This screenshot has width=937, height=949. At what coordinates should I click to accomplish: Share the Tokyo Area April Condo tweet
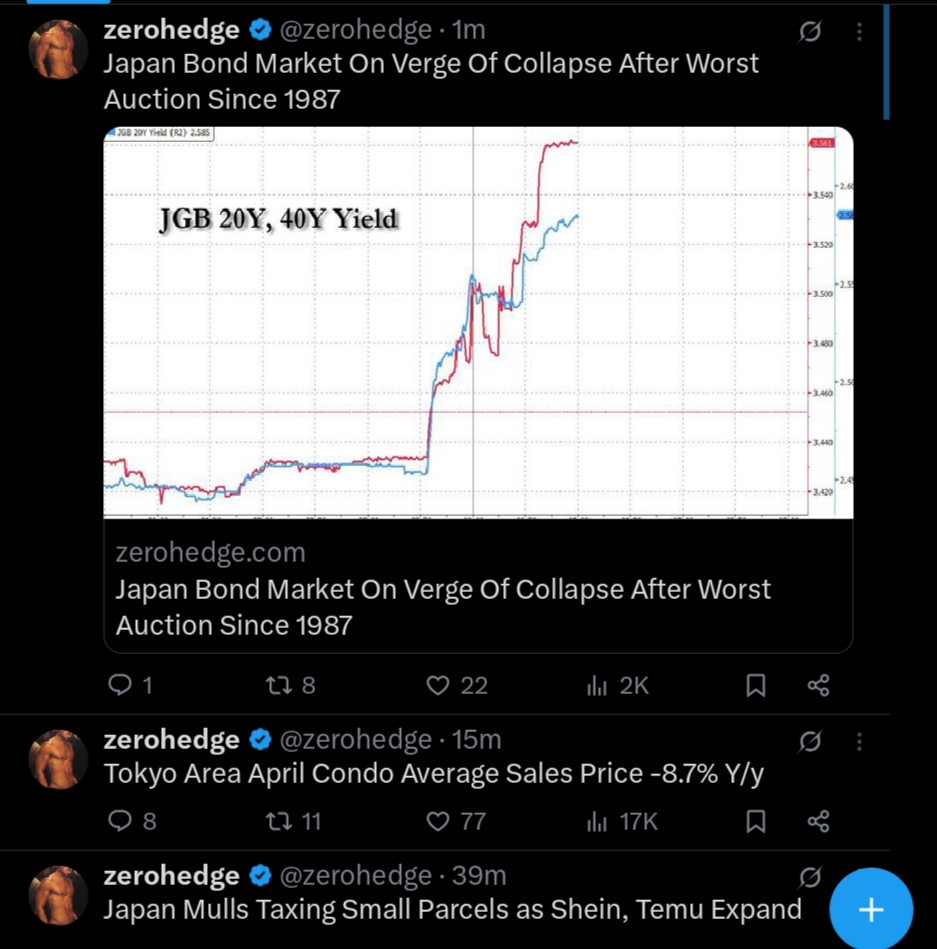(818, 821)
